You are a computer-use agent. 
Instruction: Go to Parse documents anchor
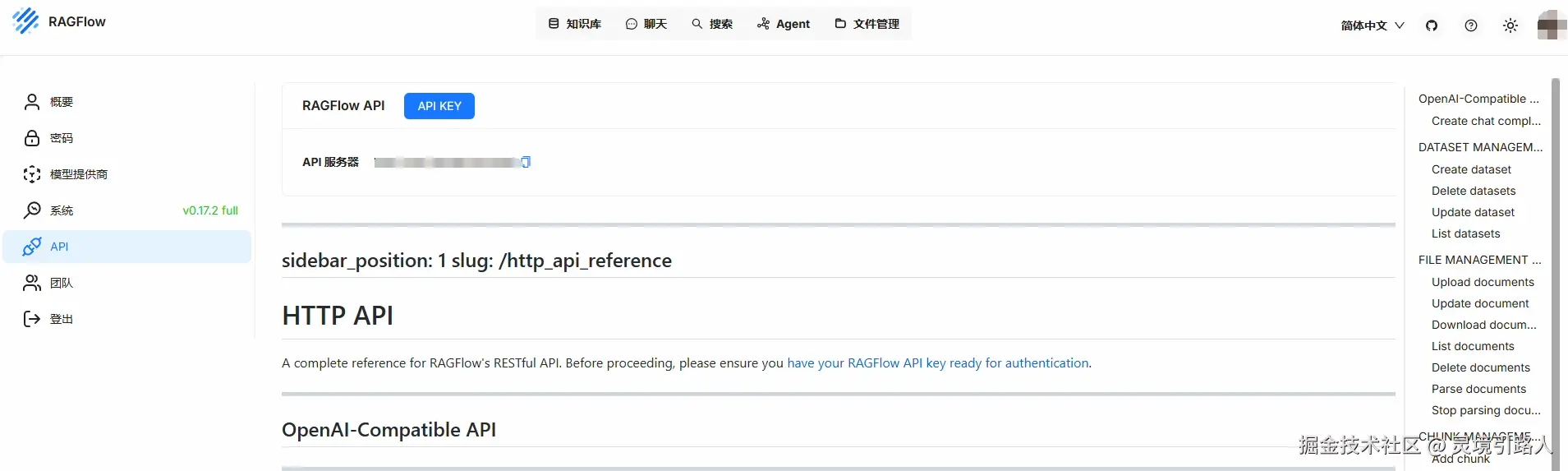coord(1478,389)
